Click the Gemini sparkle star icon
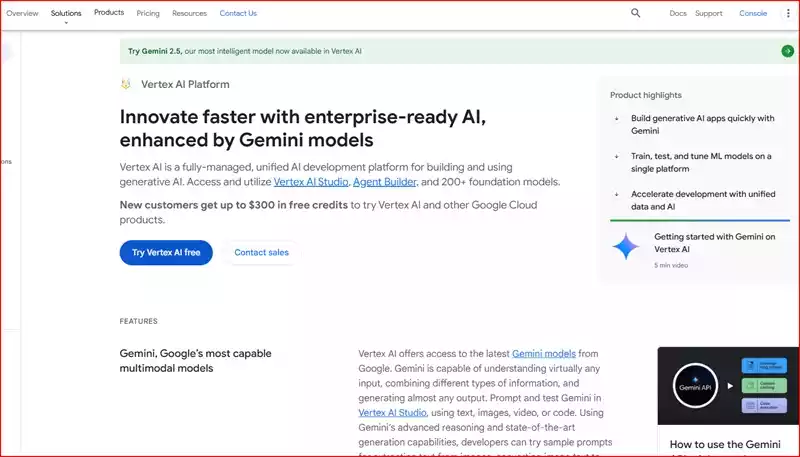 point(626,247)
